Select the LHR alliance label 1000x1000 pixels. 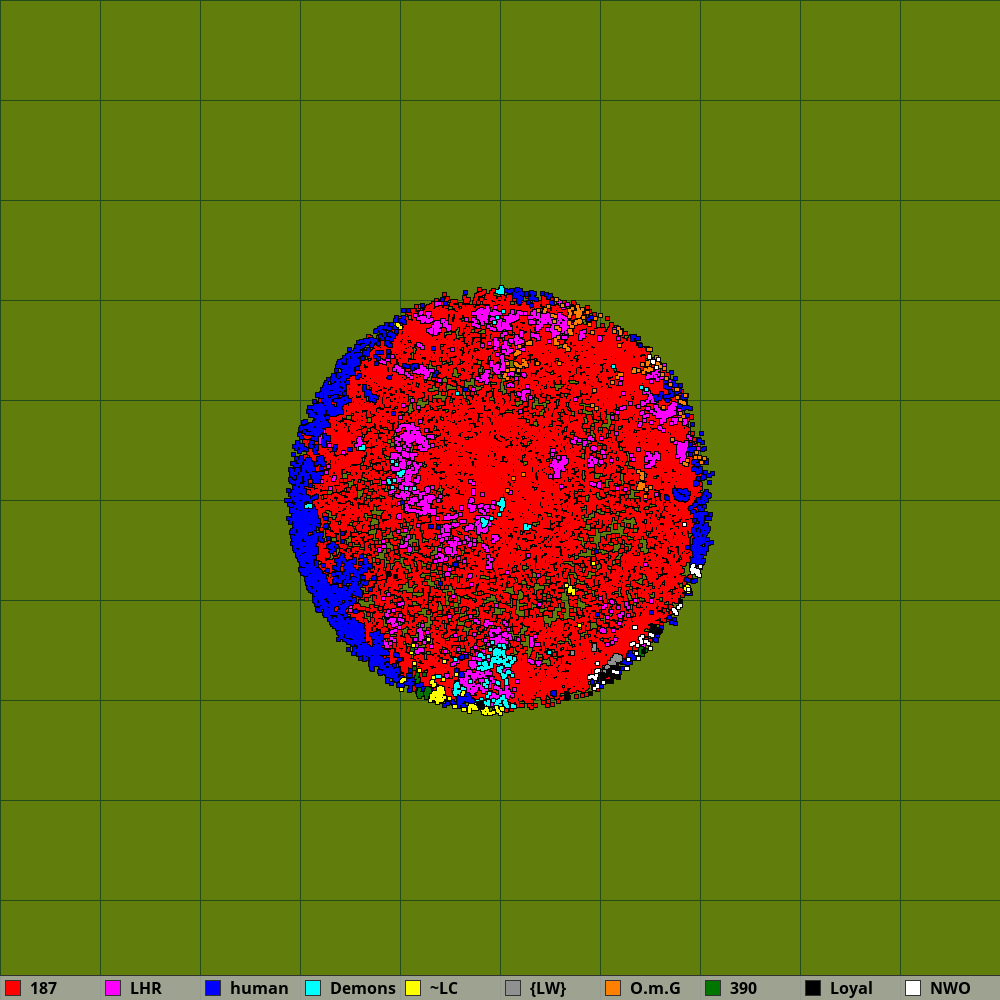point(145,988)
